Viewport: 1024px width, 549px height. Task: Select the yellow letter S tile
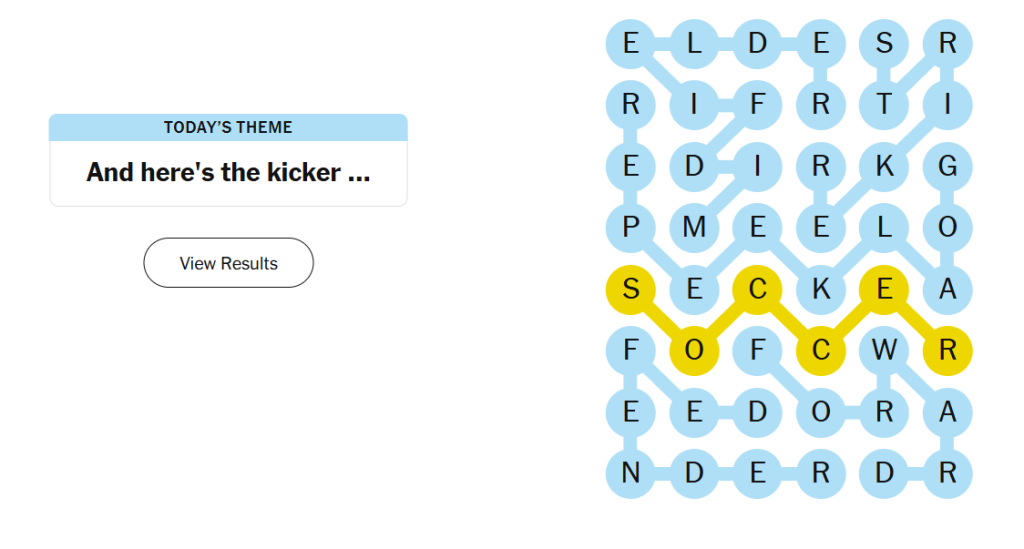click(x=630, y=289)
